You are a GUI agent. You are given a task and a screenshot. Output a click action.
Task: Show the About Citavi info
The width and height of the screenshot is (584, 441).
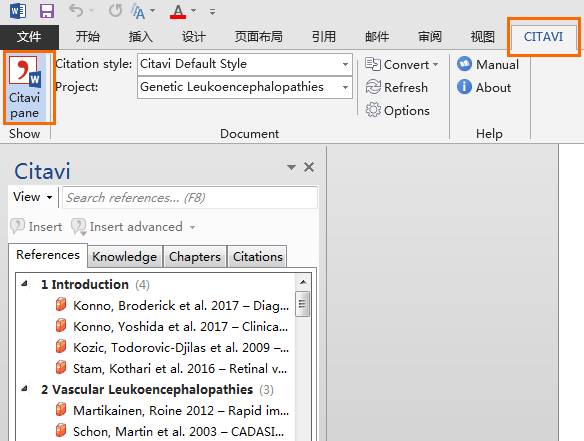coord(484,87)
